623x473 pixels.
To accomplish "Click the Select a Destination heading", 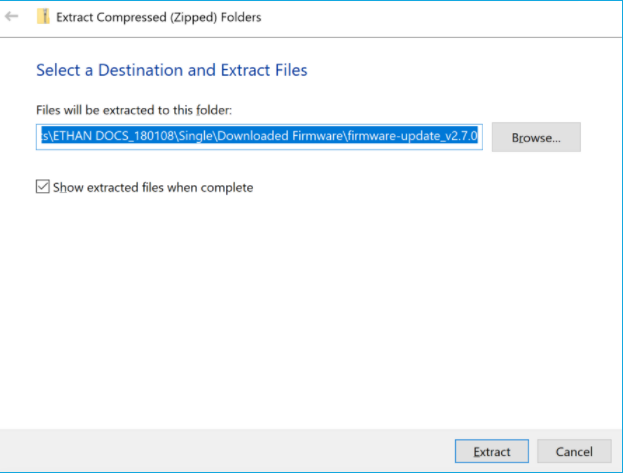I will tap(171, 70).
